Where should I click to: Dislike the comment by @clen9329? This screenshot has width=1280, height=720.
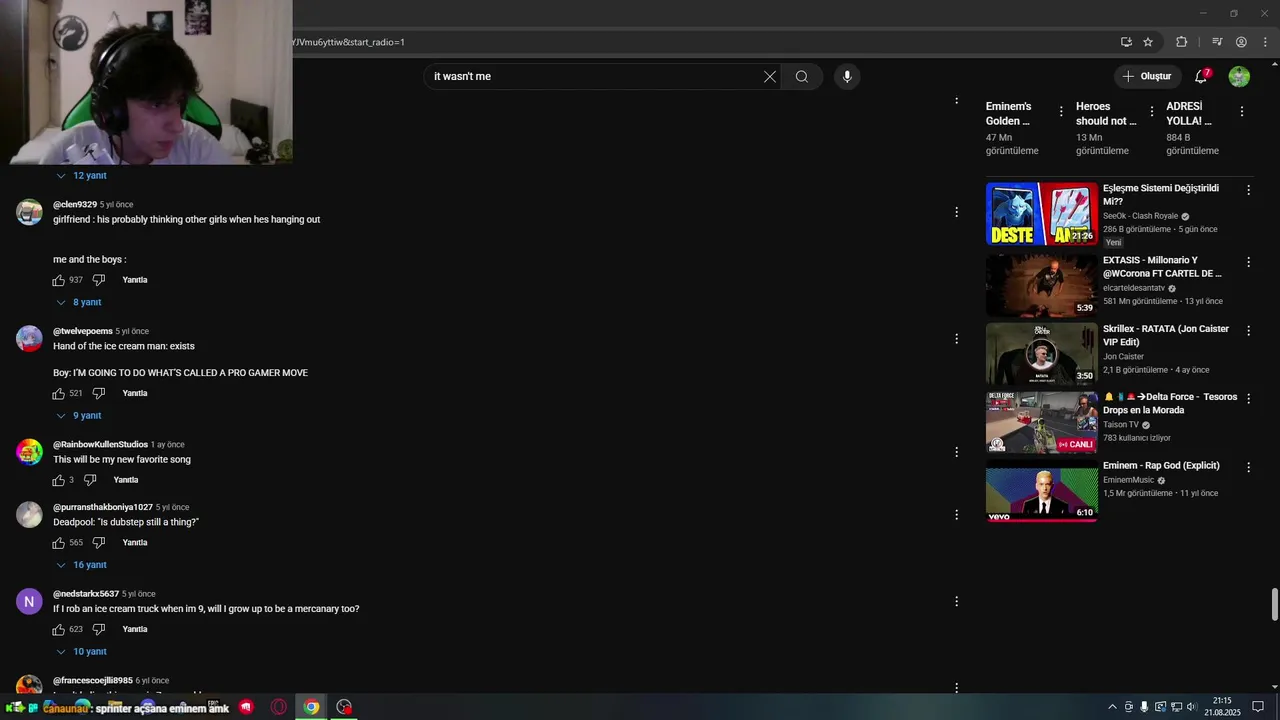(x=99, y=280)
